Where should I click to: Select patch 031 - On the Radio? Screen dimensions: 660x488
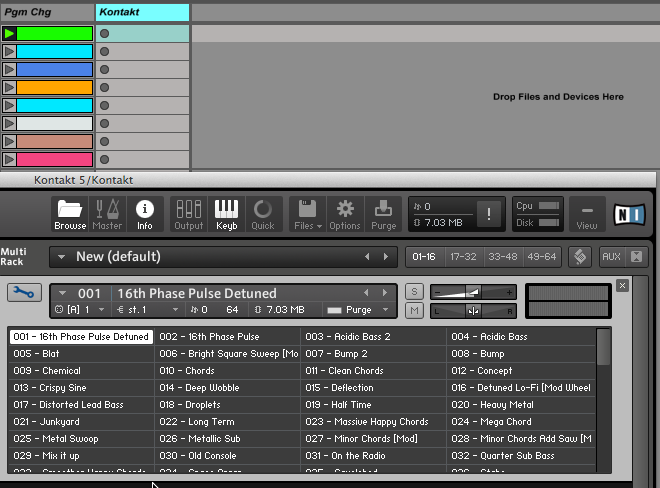click(x=373, y=456)
